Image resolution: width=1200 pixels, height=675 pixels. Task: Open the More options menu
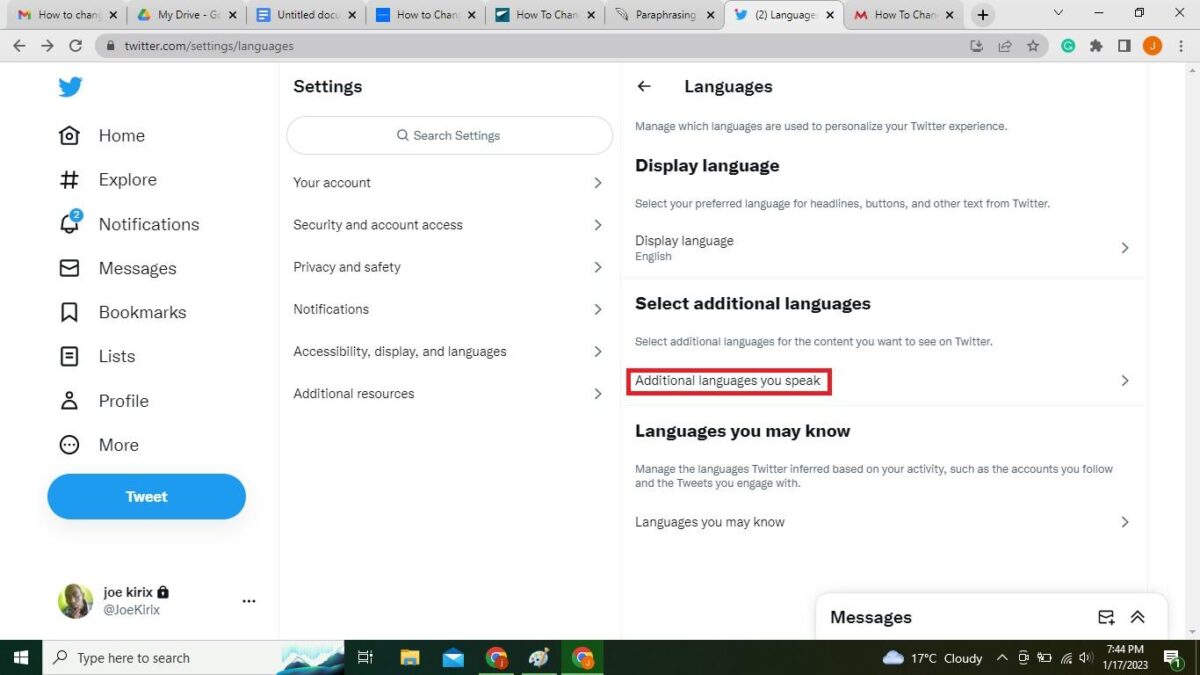point(98,445)
